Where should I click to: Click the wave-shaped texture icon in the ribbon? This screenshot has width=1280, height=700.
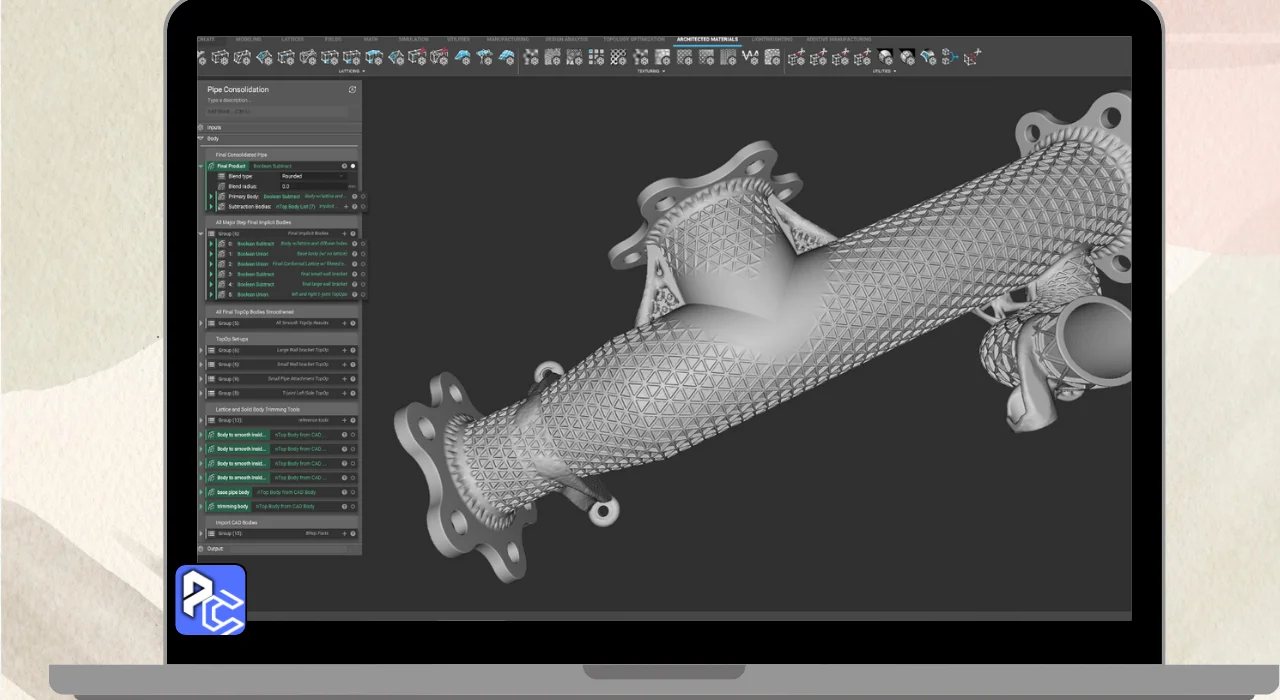pos(750,58)
